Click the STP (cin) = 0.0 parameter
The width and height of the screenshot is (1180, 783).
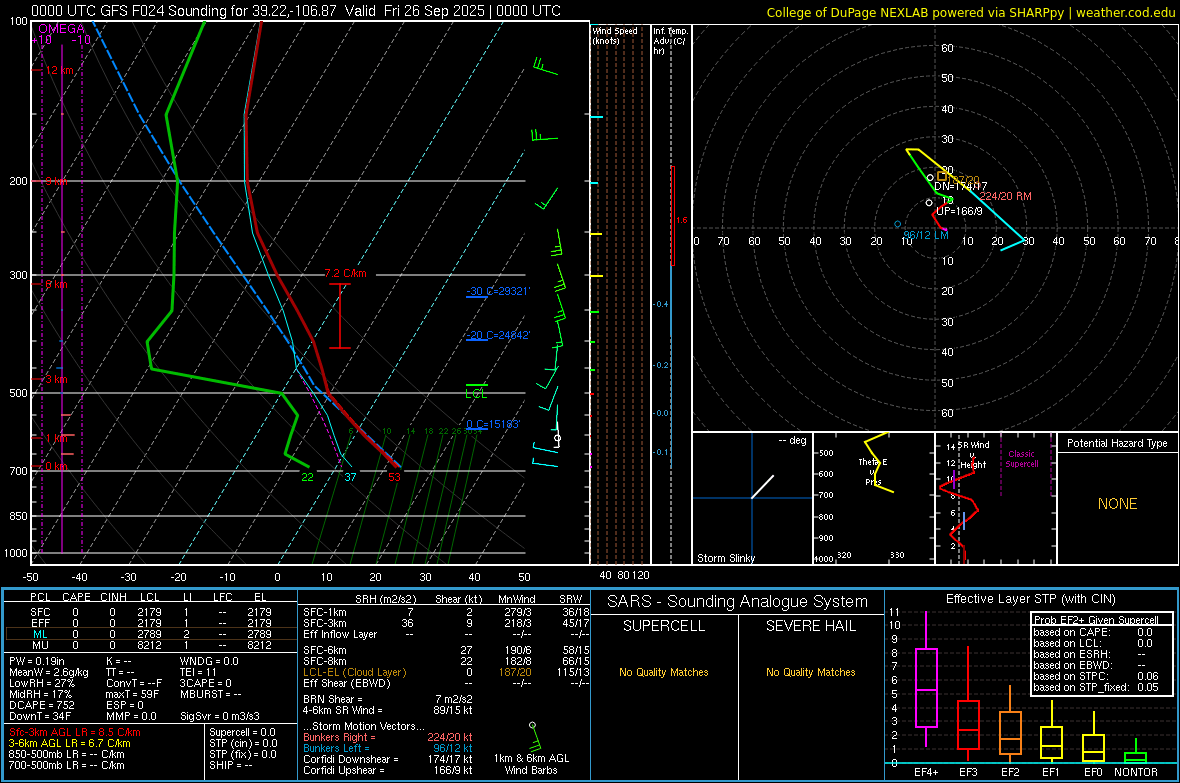pos(243,743)
